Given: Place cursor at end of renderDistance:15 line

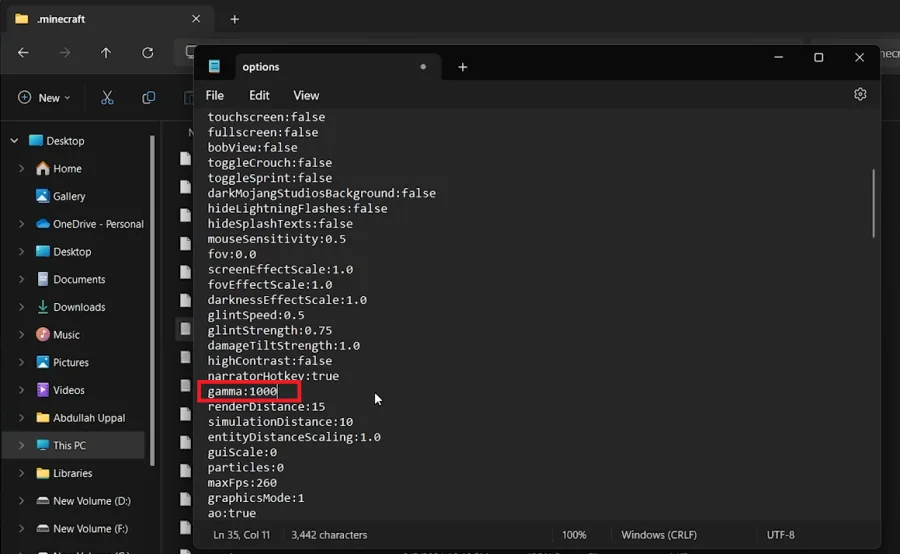Looking at the screenshot, I should tap(325, 406).
